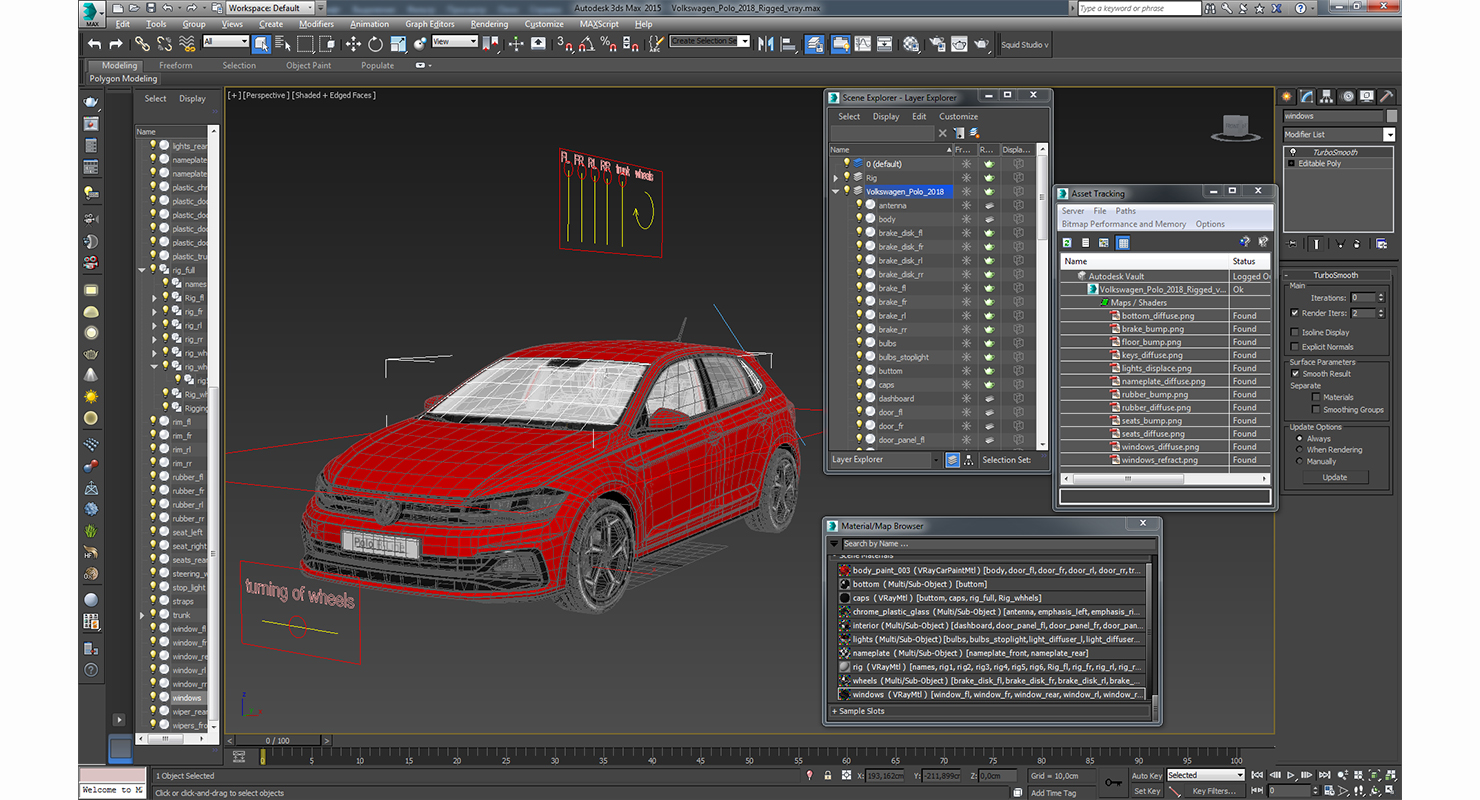The width and height of the screenshot is (1480, 800).
Task: Click Pin Stack icon under modifier list
Action: click(x=1293, y=243)
